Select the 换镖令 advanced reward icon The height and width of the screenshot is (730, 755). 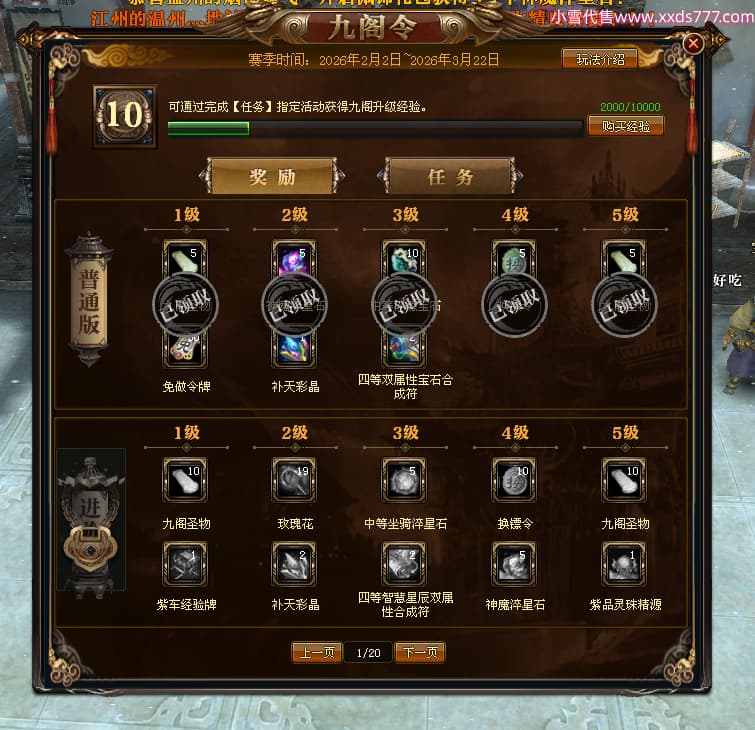pos(514,480)
